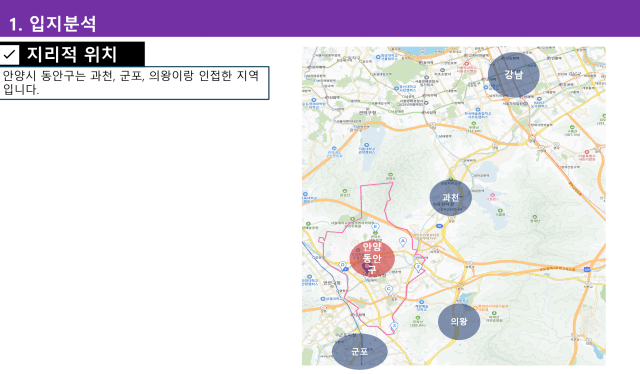The height and width of the screenshot is (374, 640).
Task: Click the checkmark icon beside 지리적 위치
Action: point(9,54)
